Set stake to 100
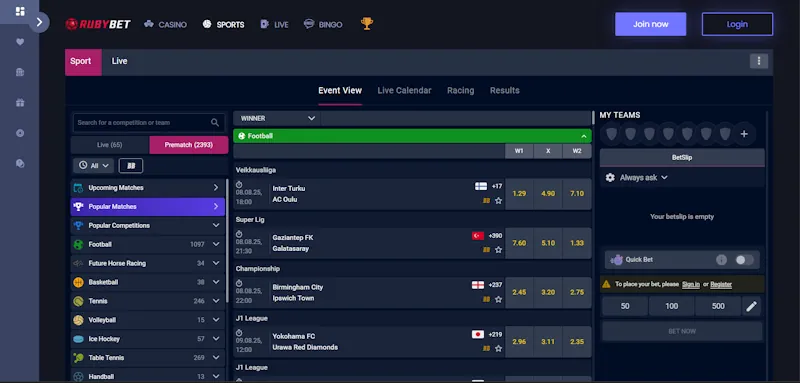 671,306
